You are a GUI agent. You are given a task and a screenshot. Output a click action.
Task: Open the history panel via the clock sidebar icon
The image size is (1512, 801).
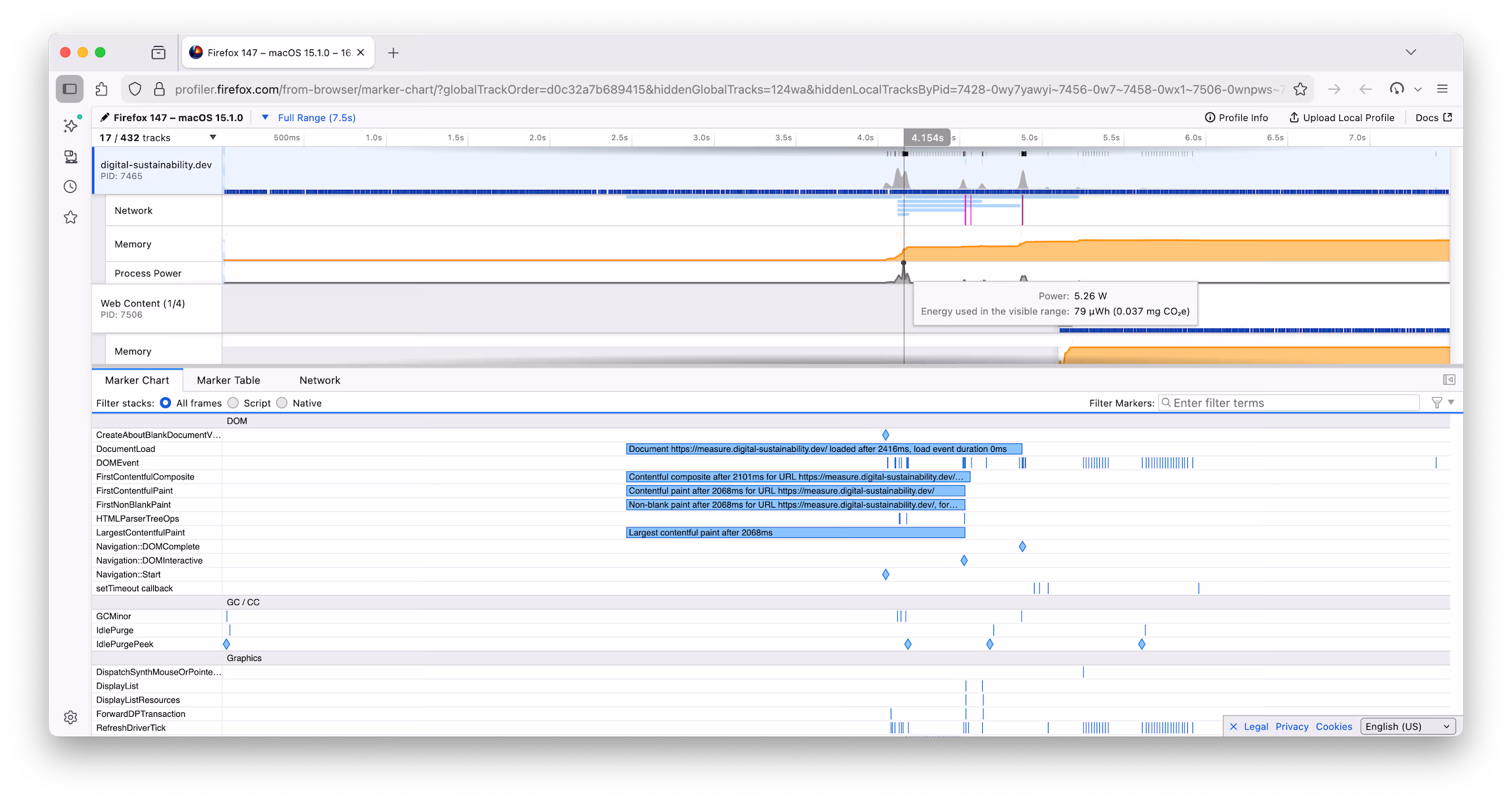point(70,187)
